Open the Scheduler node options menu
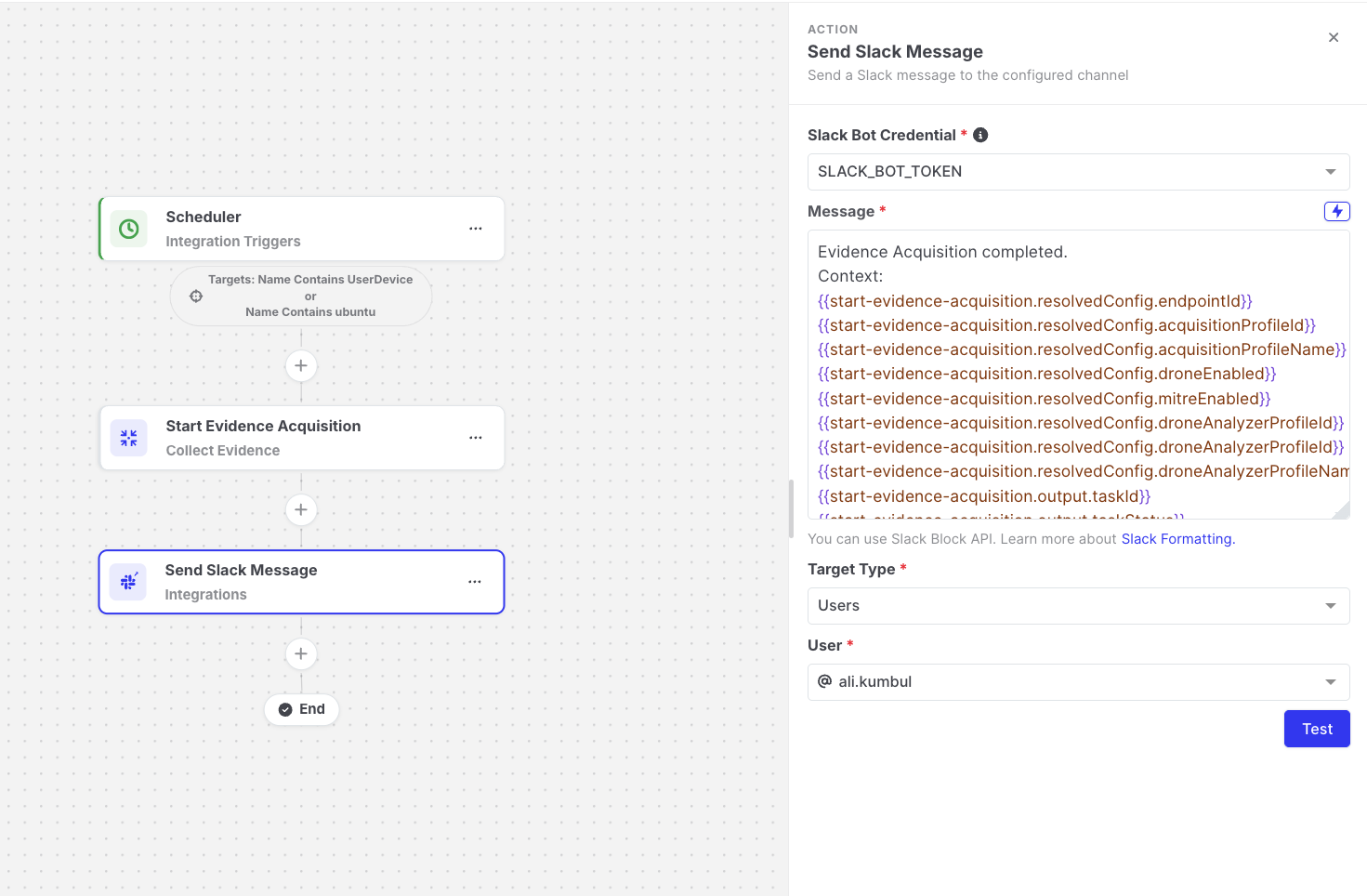1367x896 pixels. click(x=476, y=229)
